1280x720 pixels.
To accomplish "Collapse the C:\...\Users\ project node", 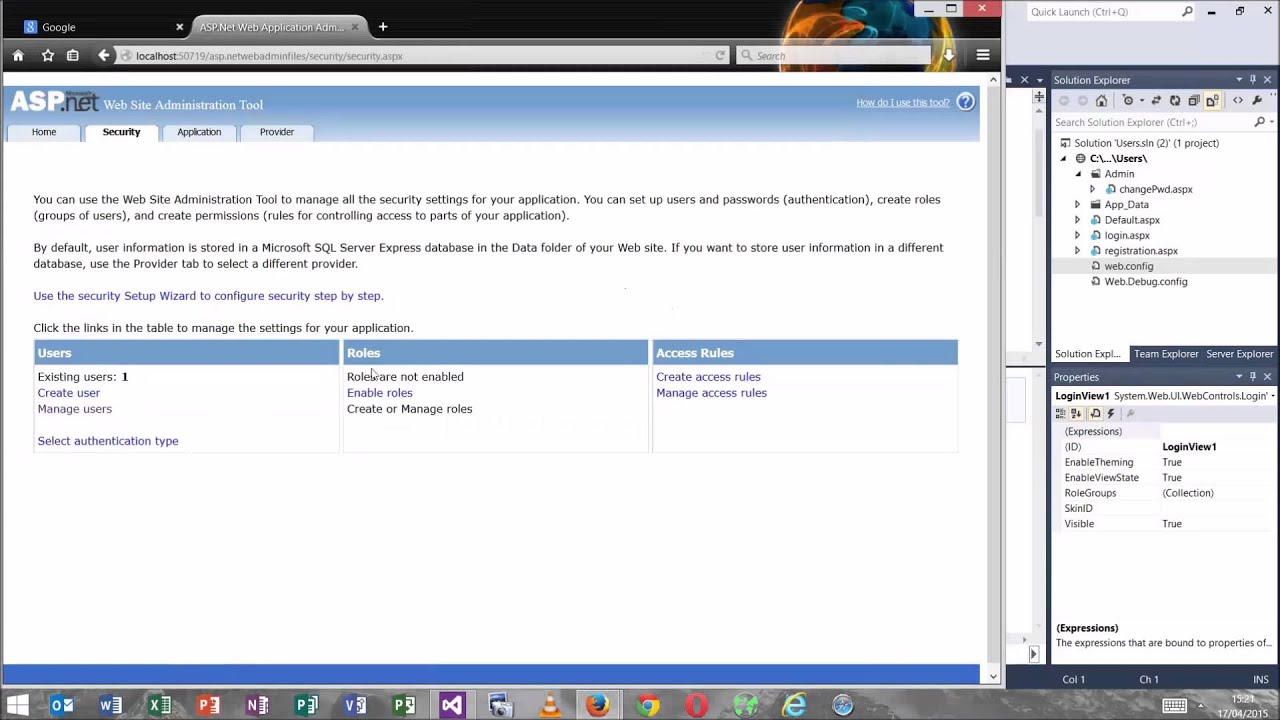I will [x=1064, y=159].
